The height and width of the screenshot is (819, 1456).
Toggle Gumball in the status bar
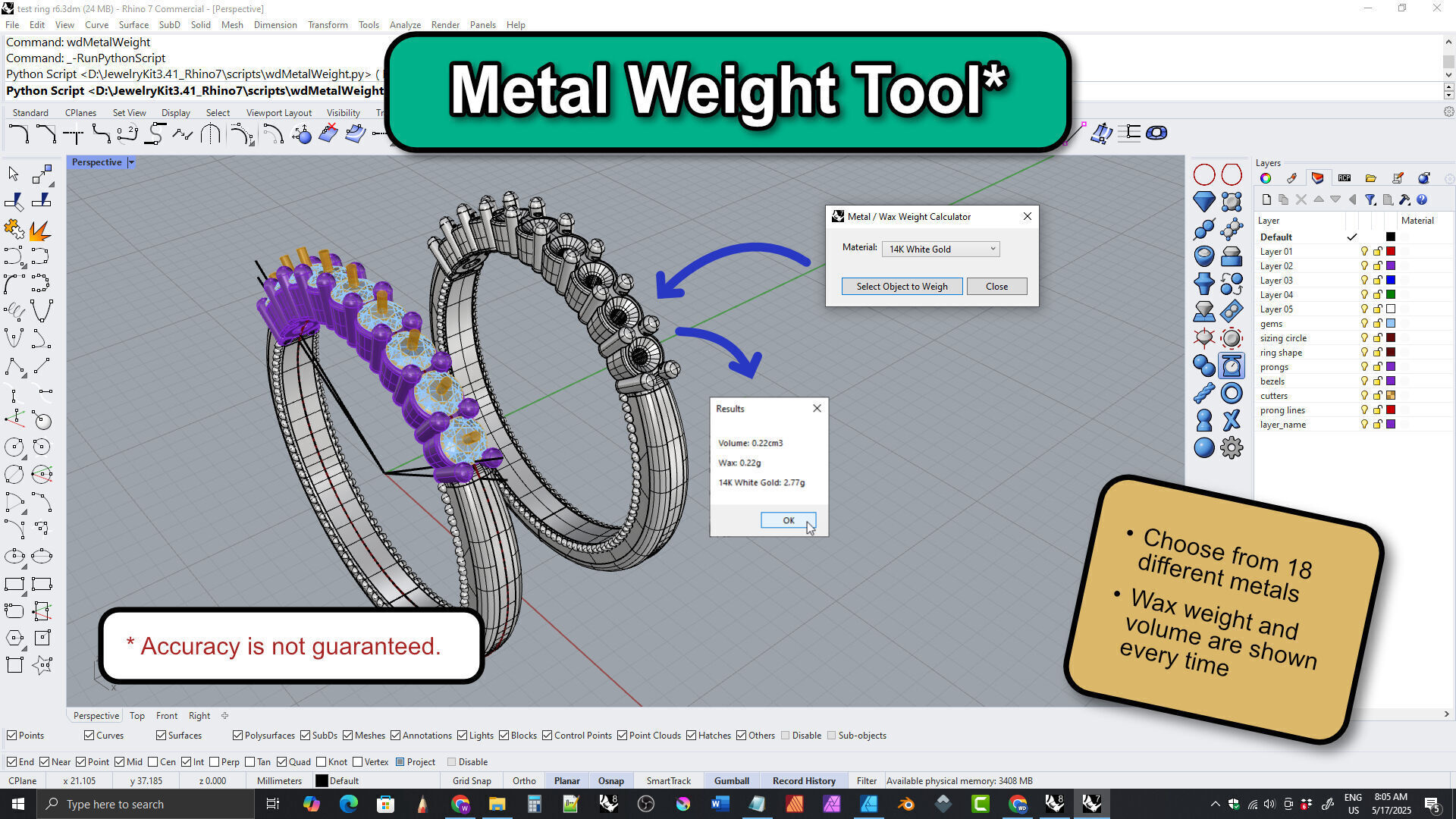tap(731, 780)
